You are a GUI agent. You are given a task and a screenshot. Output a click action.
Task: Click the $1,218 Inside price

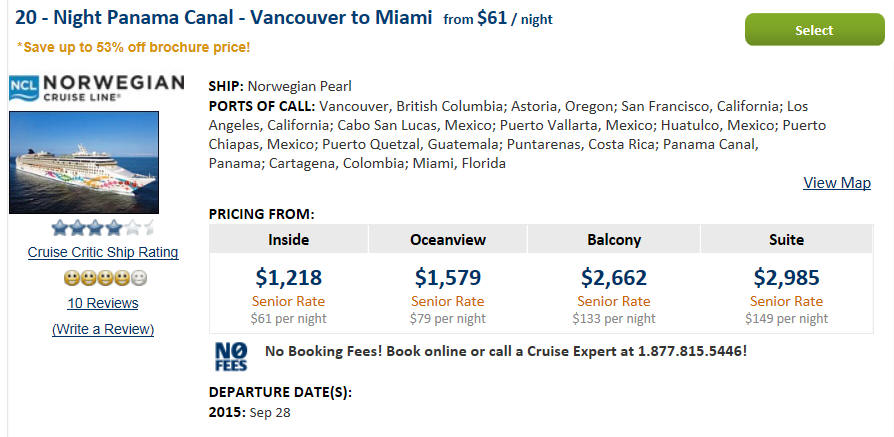(288, 278)
